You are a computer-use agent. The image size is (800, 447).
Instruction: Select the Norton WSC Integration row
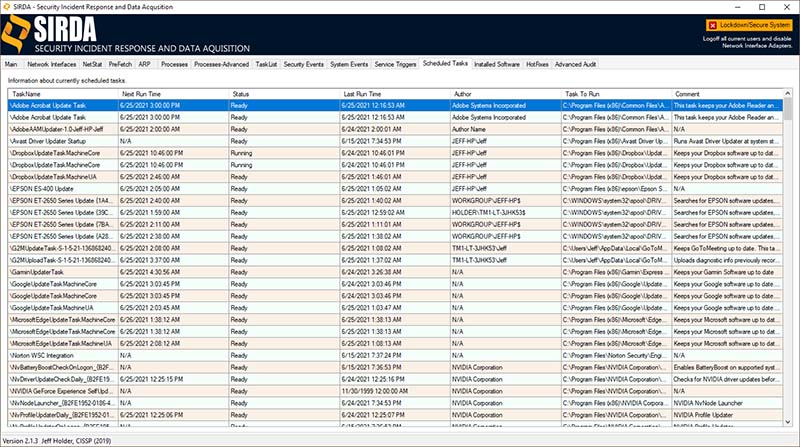395,356
